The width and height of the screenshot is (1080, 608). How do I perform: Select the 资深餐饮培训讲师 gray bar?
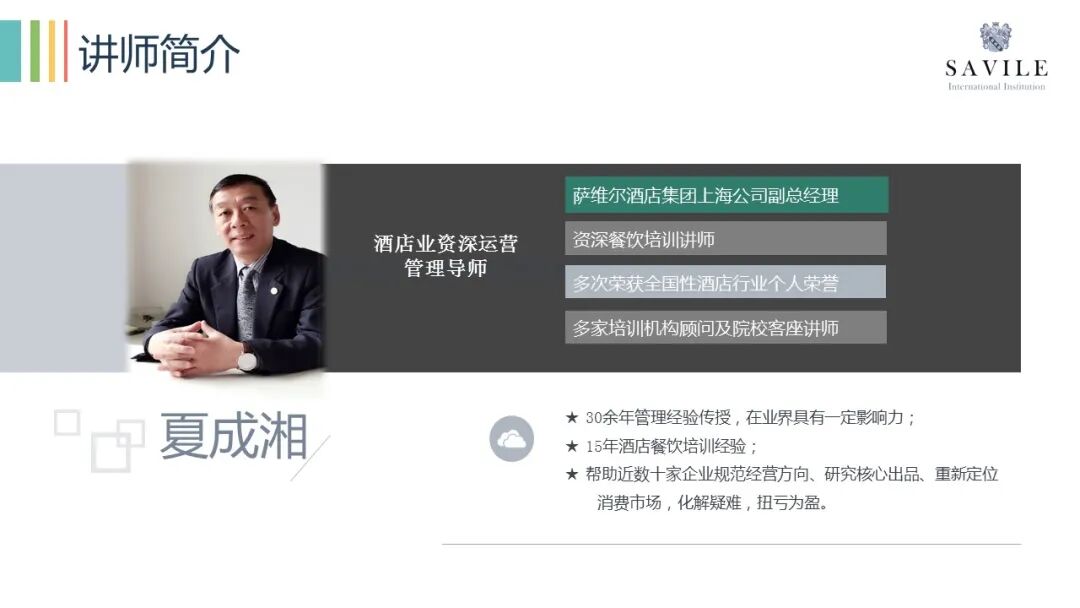[x=725, y=239]
